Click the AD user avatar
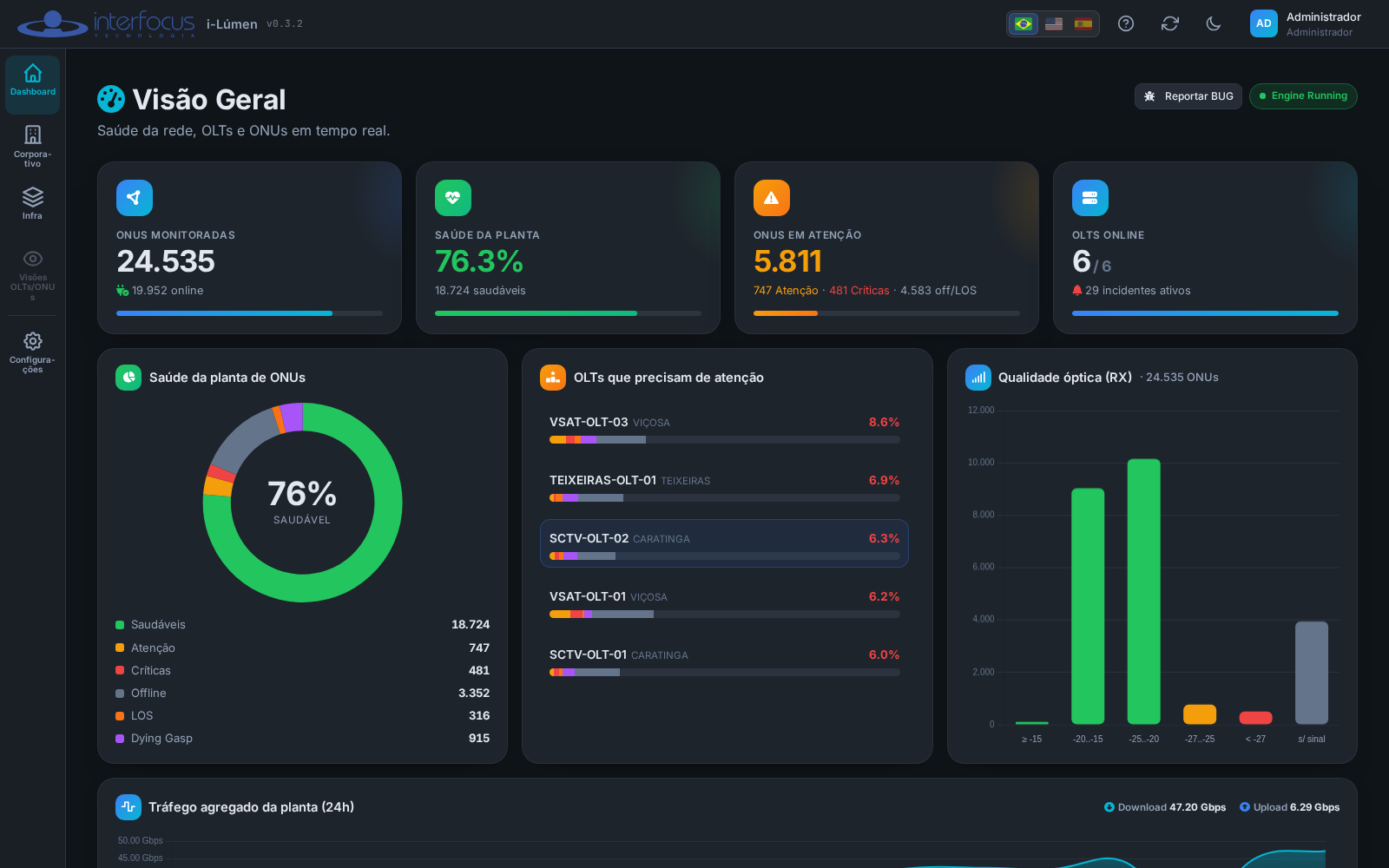1389x868 pixels. tap(1264, 23)
